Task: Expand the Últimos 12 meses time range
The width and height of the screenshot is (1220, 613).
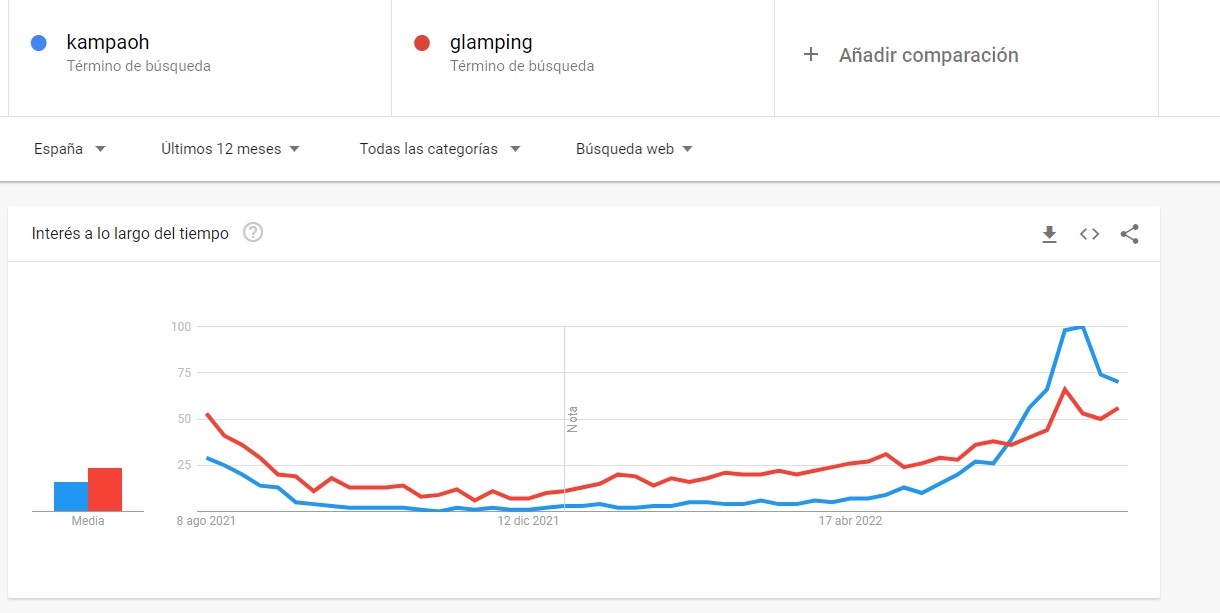Action: click(x=230, y=149)
